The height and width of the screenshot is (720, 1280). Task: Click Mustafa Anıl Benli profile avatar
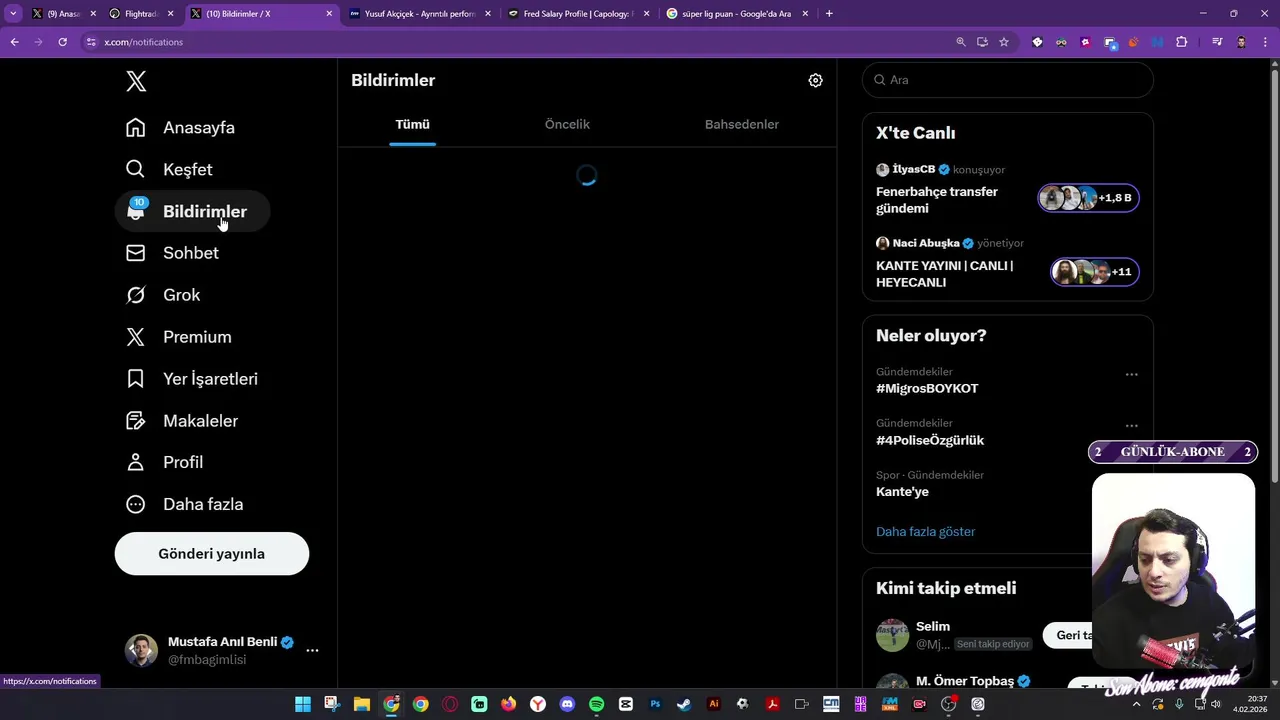click(x=141, y=650)
